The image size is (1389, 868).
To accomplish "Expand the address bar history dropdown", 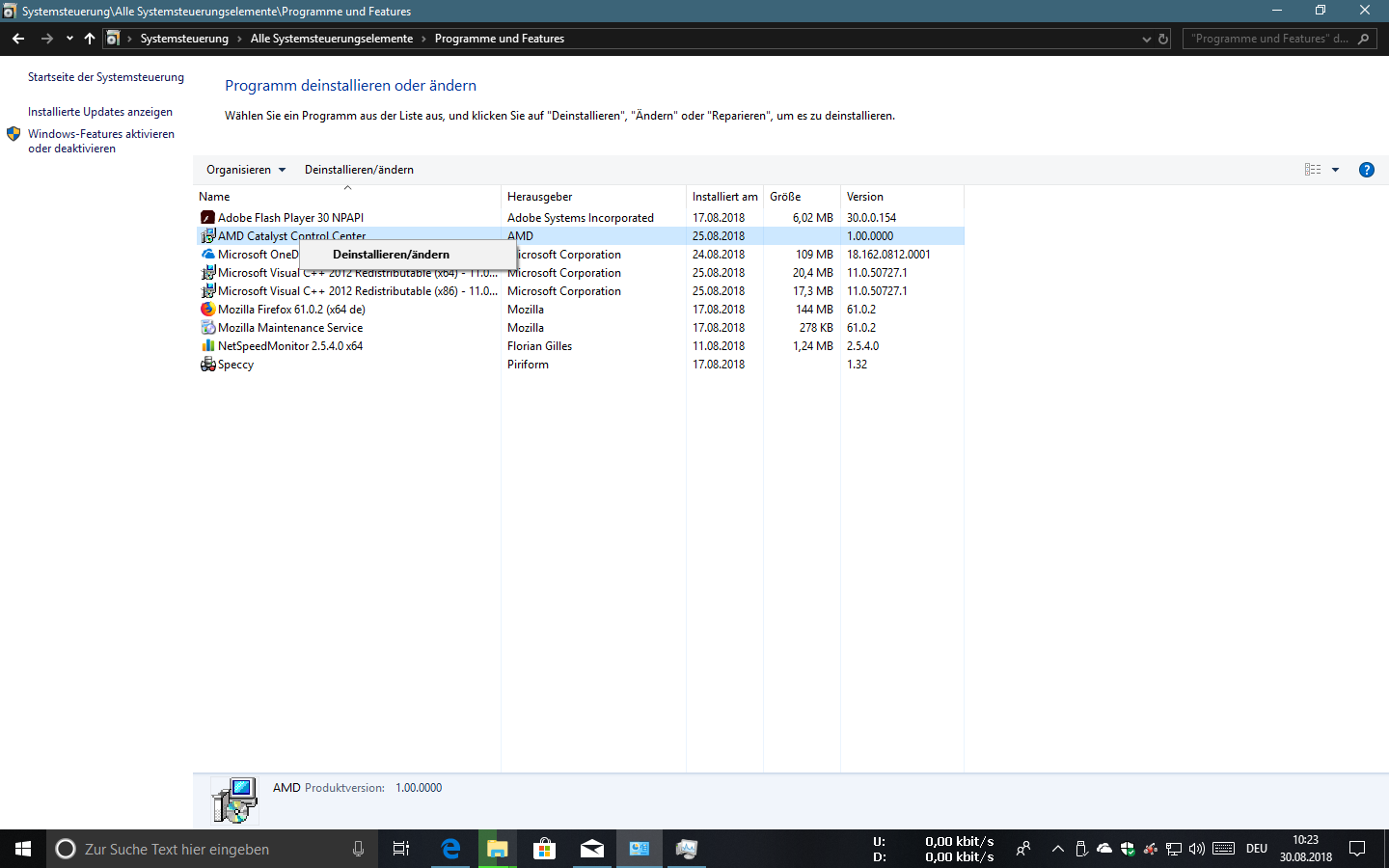I will point(1147,39).
